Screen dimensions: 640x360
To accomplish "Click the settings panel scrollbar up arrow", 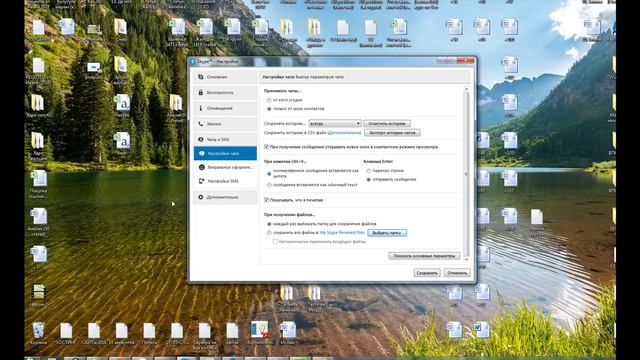I will coord(467,89).
